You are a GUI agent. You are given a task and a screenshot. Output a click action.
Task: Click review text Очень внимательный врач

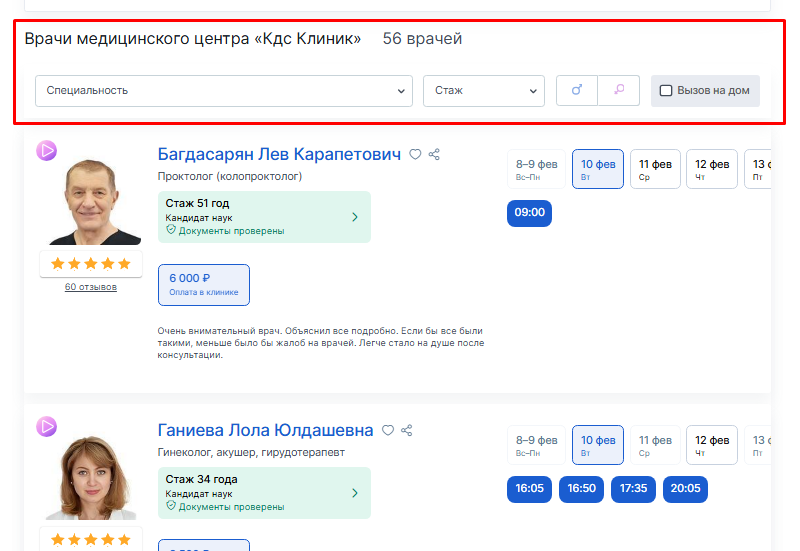(x=321, y=343)
